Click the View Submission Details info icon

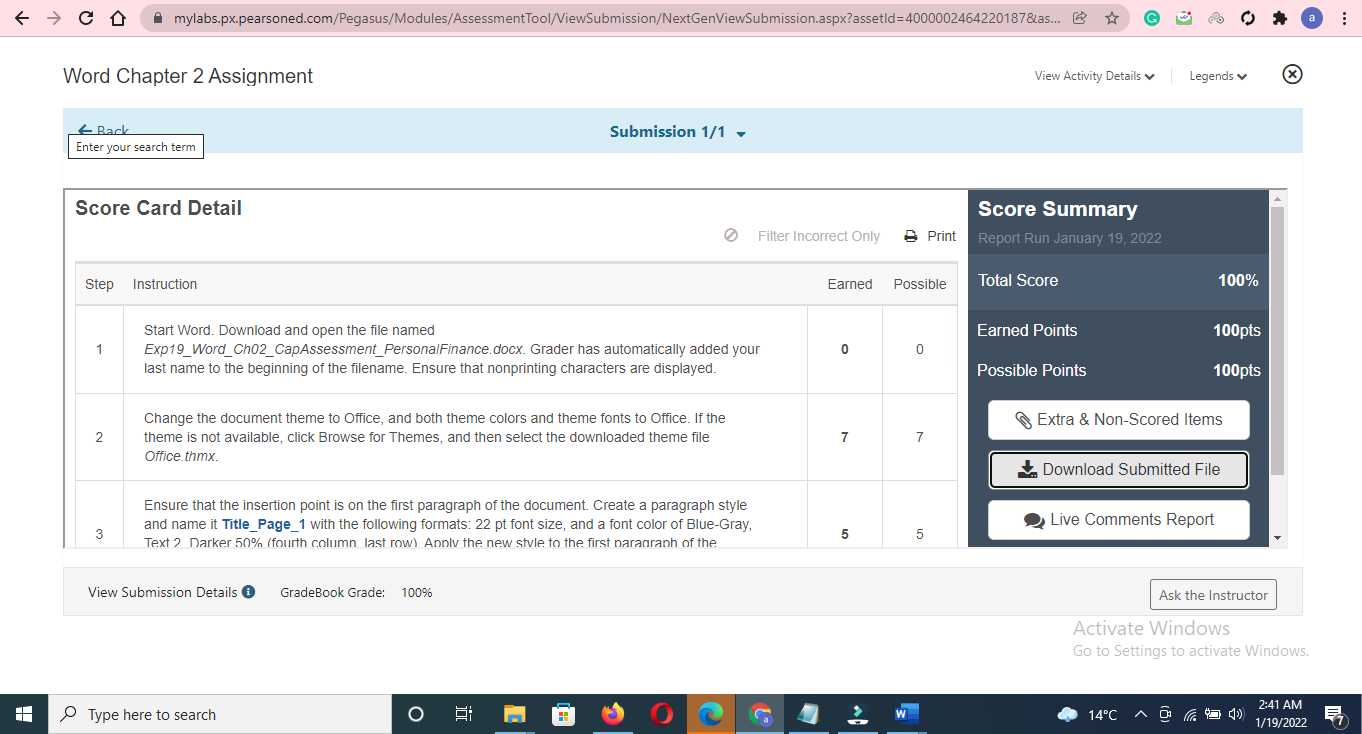[248, 592]
